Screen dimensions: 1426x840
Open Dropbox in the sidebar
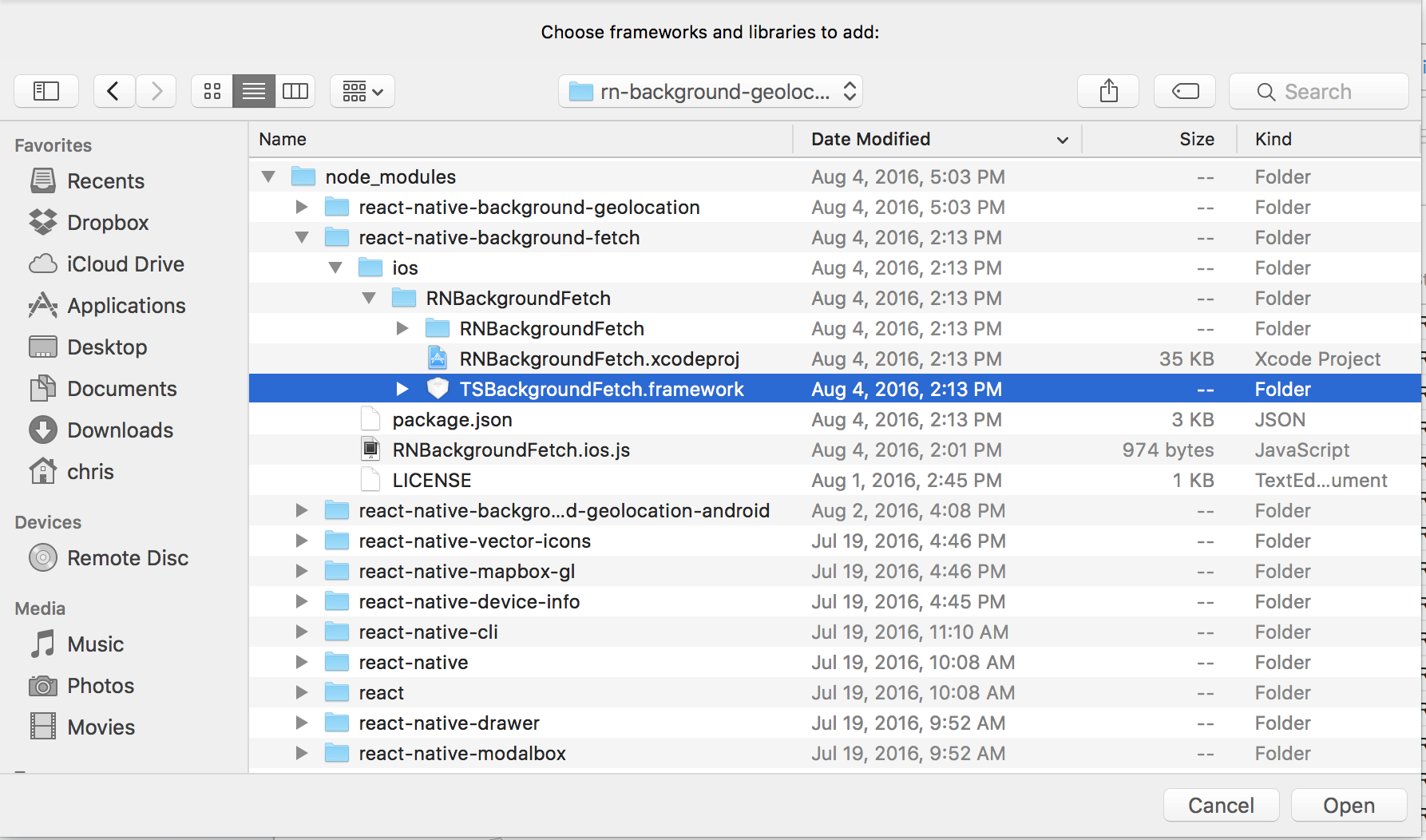tap(108, 223)
